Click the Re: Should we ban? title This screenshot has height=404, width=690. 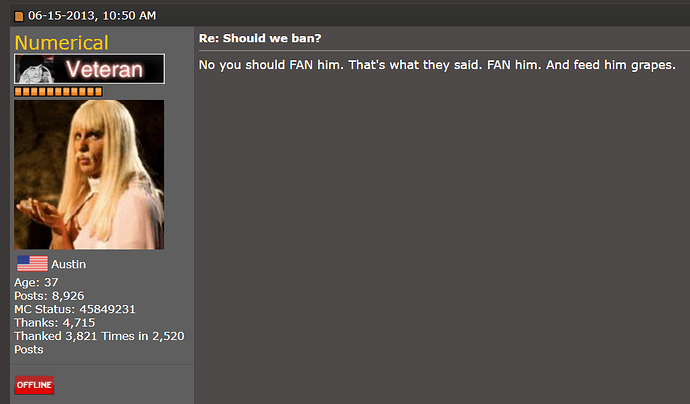260,38
